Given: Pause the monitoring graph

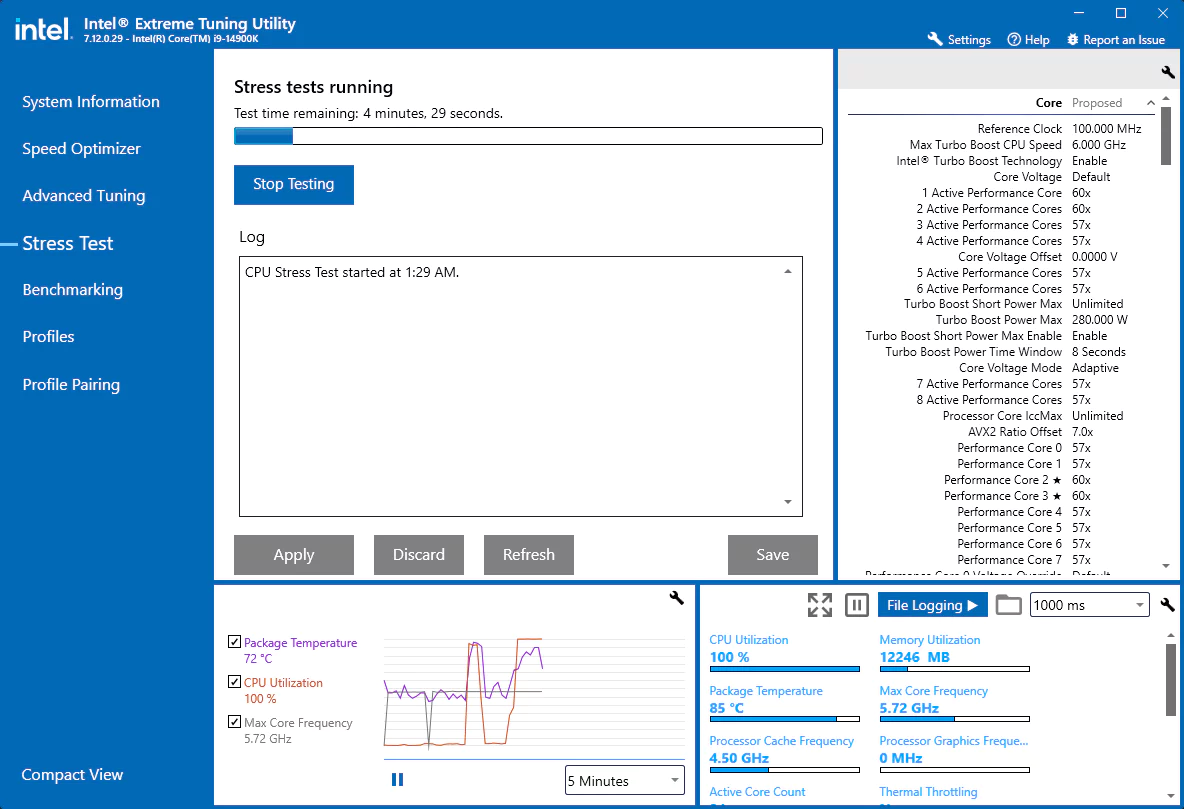Looking at the screenshot, I should [x=397, y=780].
